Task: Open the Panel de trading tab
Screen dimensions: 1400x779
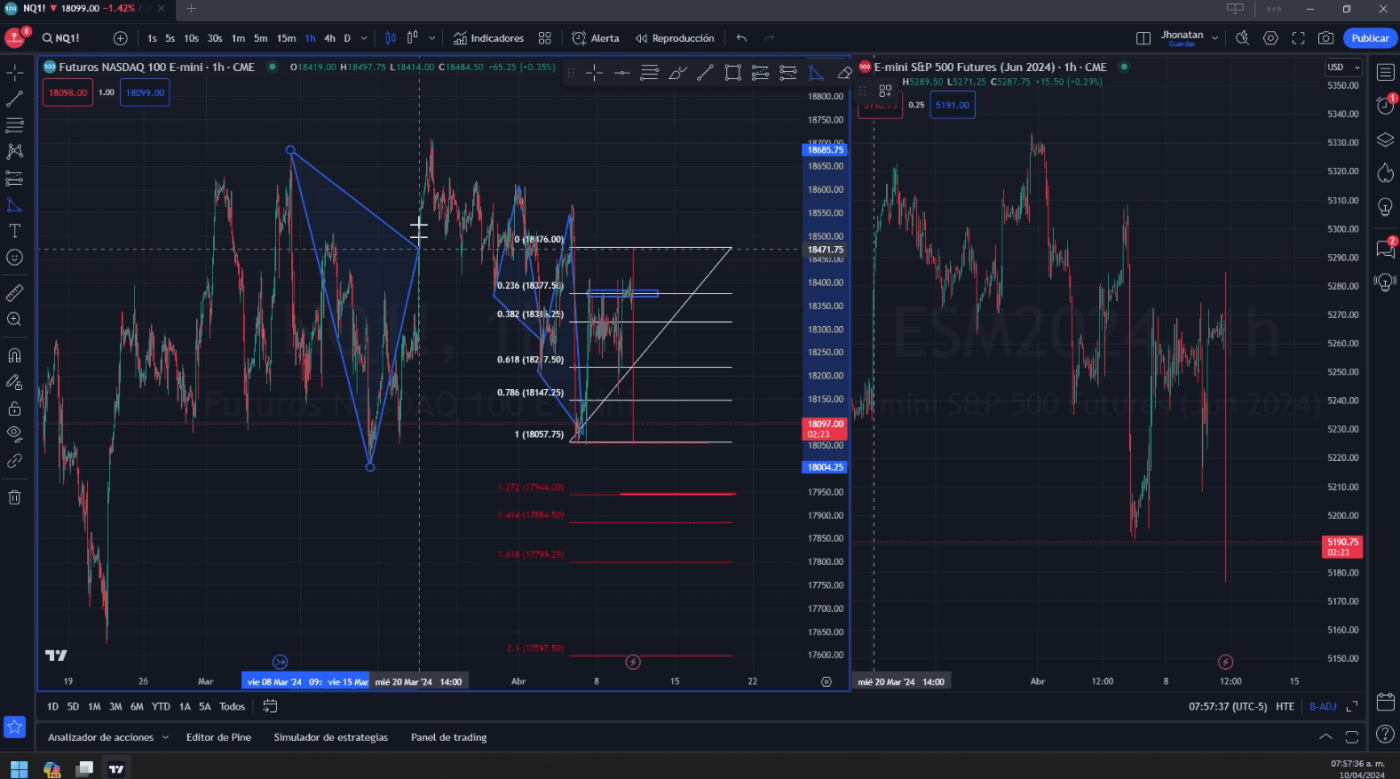Action: [448, 737]
